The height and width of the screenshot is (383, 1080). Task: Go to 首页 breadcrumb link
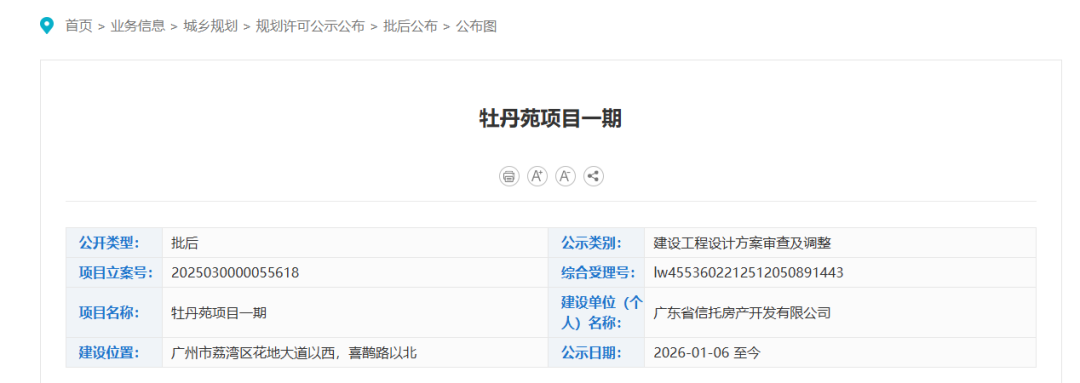click(x=79, y=26)
